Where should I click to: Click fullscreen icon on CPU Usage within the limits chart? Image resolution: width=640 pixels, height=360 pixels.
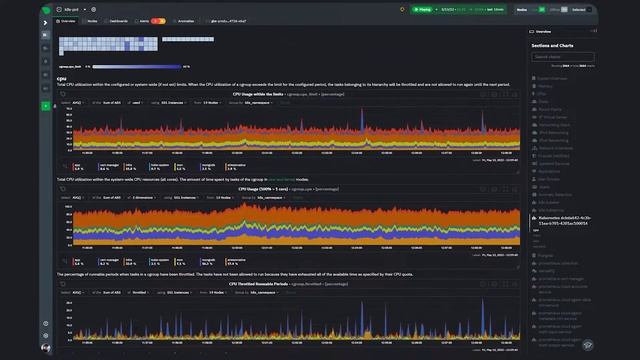click(505, 94)
